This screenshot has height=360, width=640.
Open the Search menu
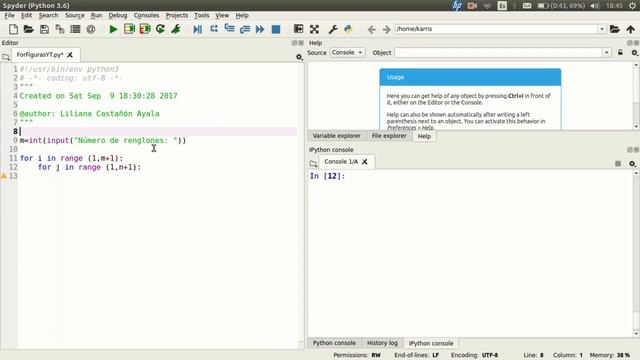pyautogui.click(x=48, y=15)
